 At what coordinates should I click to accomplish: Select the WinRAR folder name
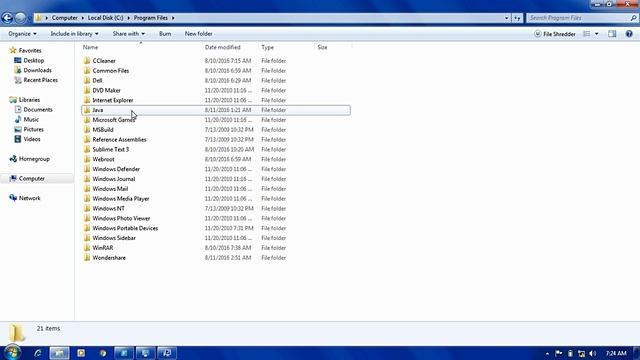point(103,248)
